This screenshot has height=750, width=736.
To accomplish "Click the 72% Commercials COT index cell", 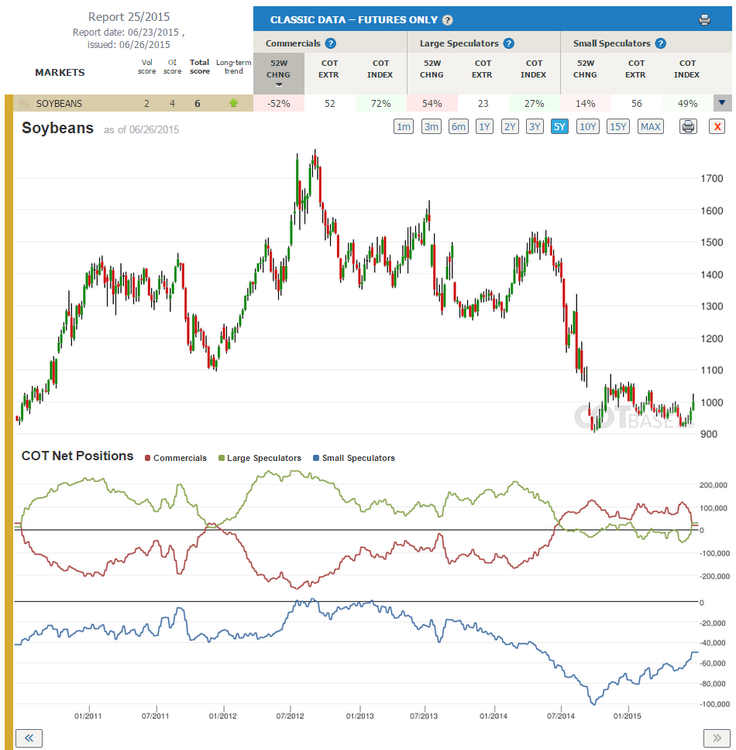I will [x=381, y=103].
